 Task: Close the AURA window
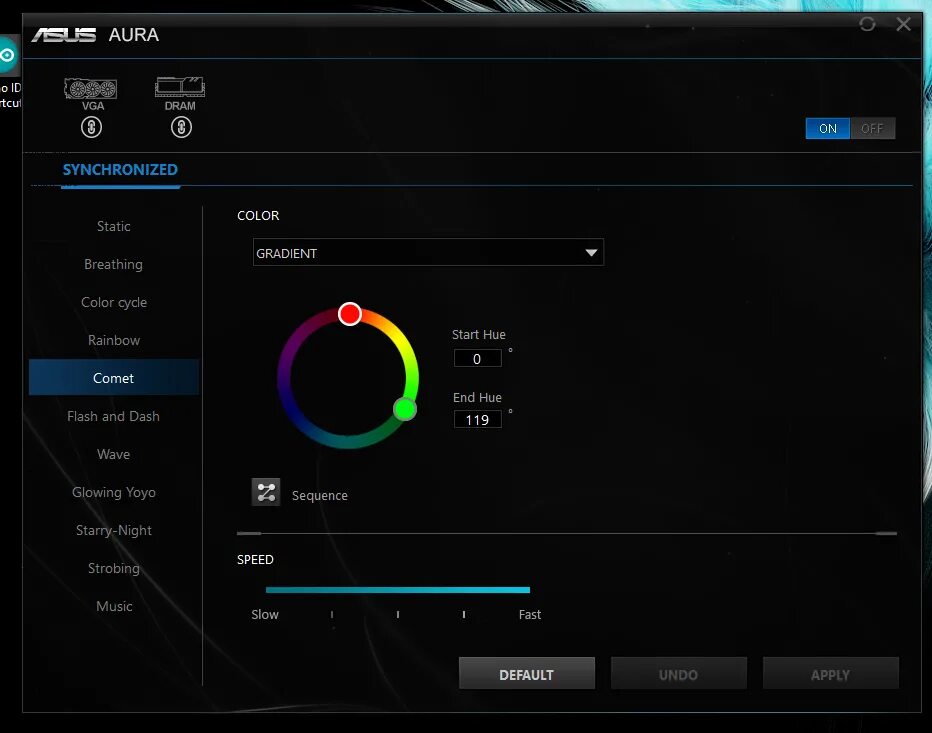click(903, 24)
